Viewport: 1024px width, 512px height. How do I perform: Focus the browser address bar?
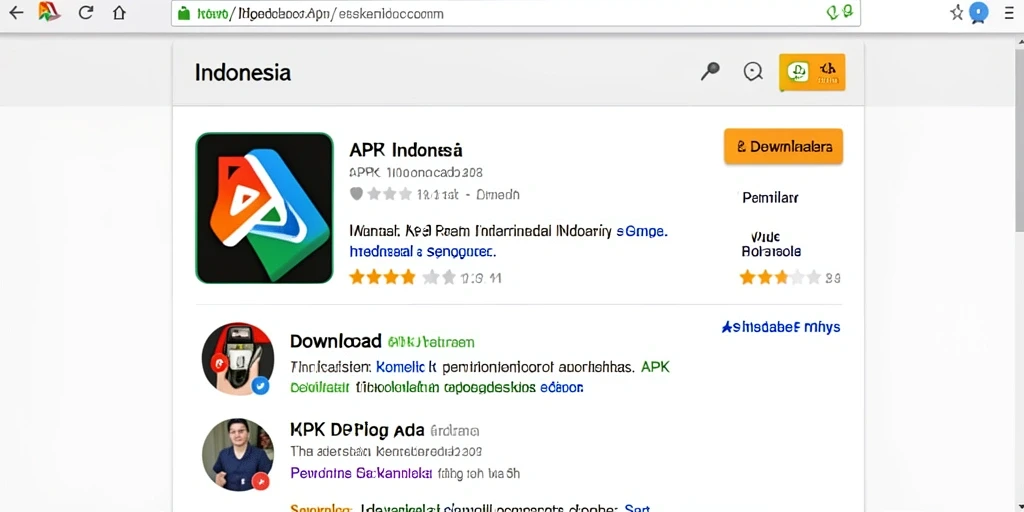(x=515, y=13)
